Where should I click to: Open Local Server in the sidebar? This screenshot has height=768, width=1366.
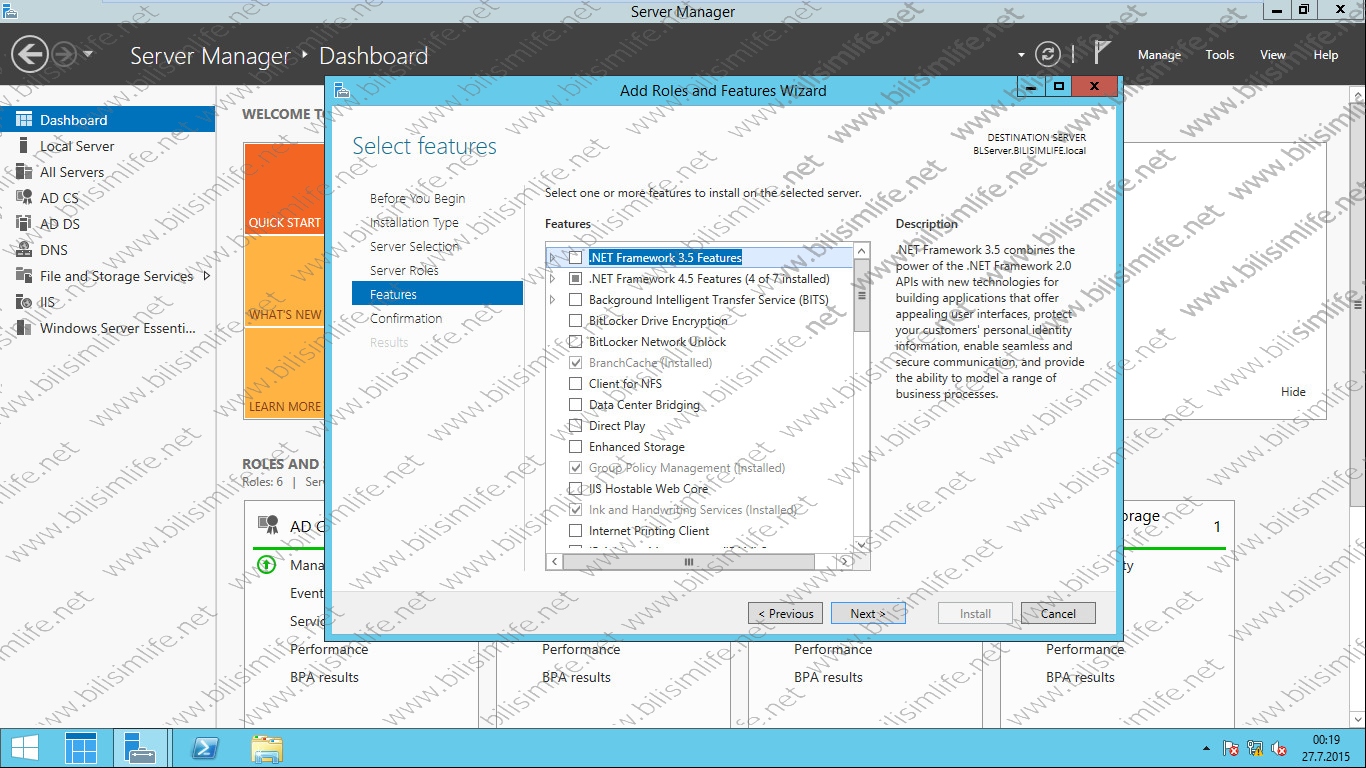point(107,146)
